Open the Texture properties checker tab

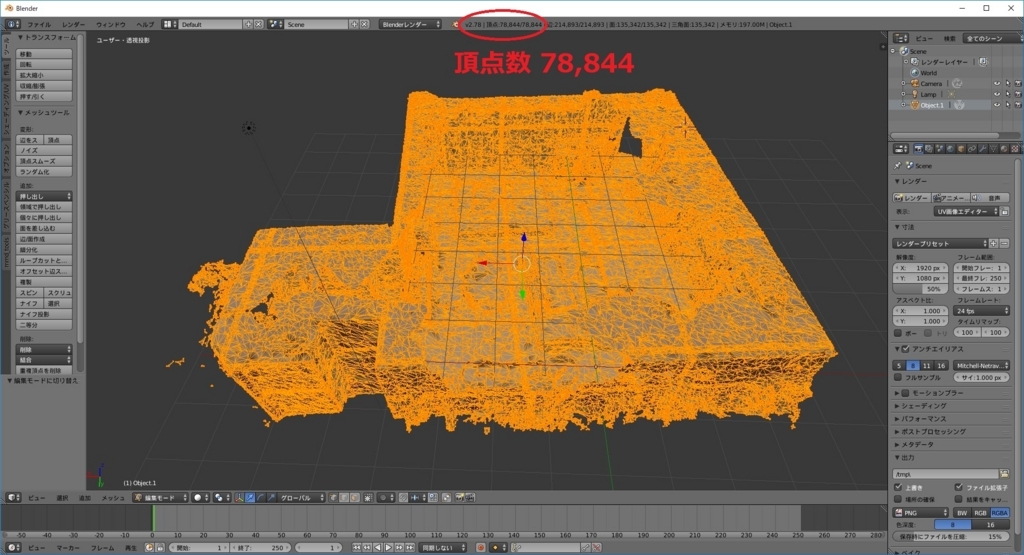tap(1015, 149)
